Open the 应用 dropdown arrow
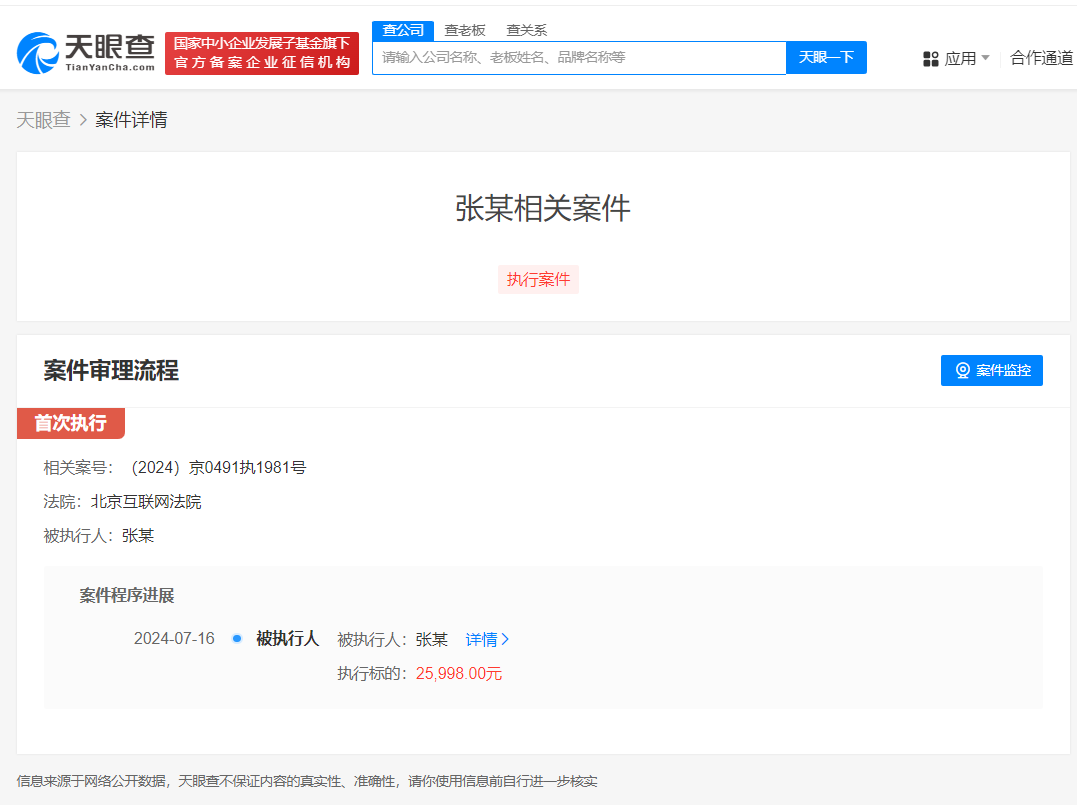The image size is (1077, 805). click(x=984, y=58)
